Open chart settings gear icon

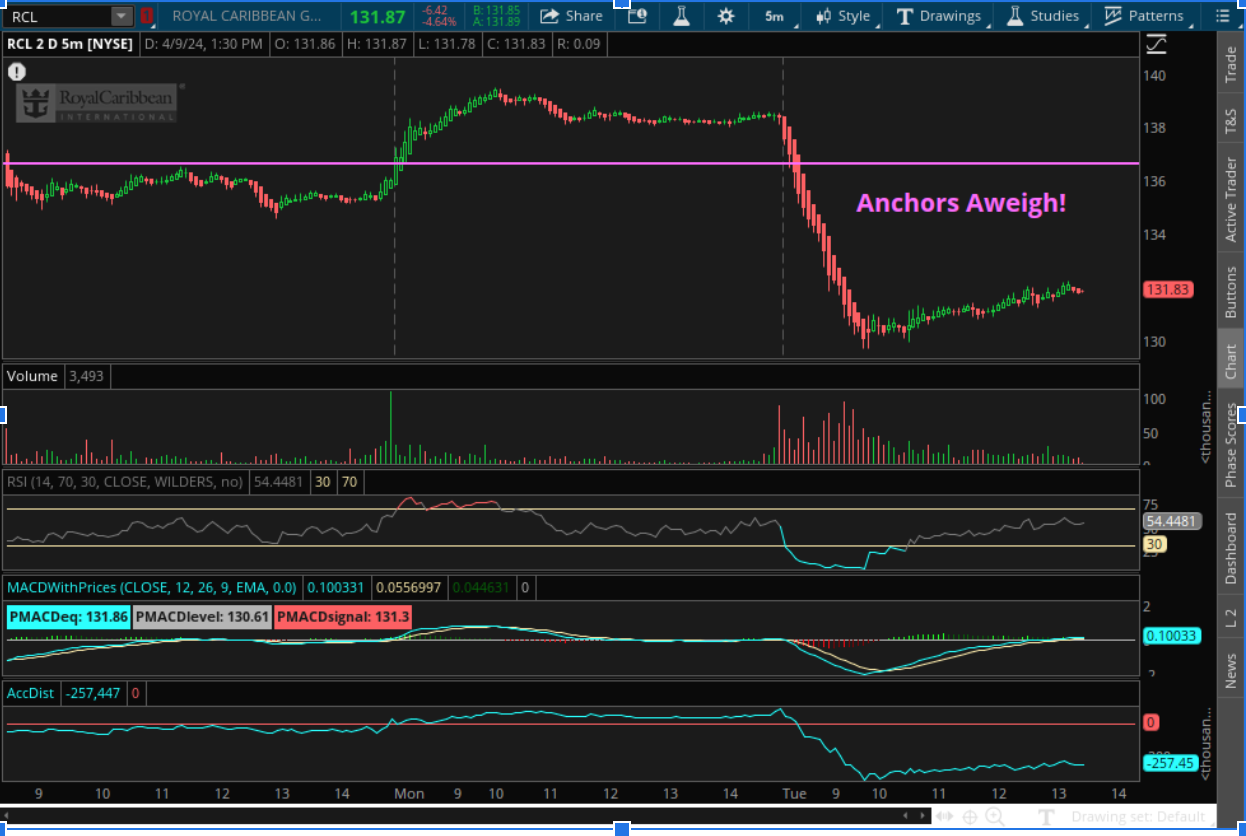726,16
